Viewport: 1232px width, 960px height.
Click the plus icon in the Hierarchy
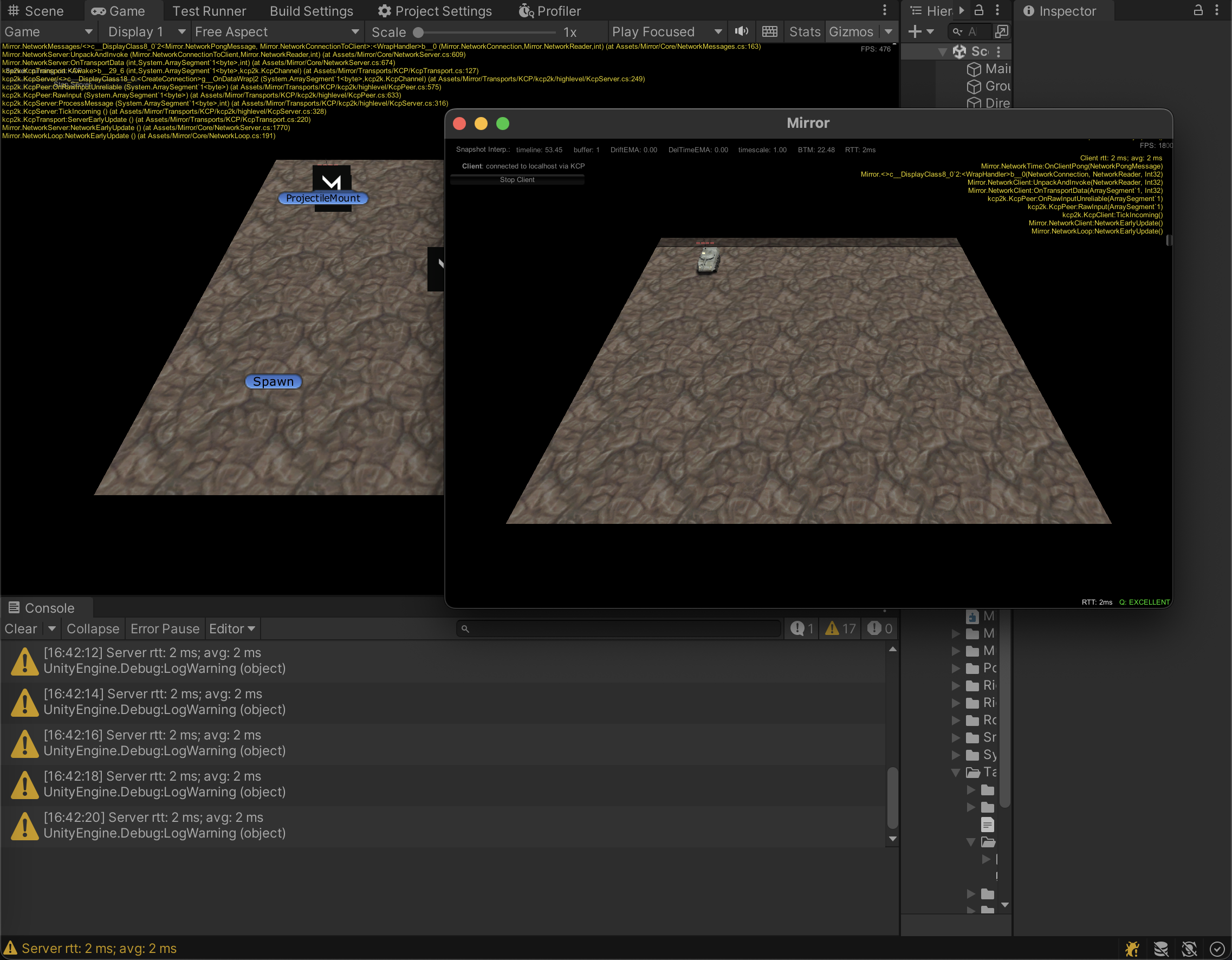coord(915,31)
